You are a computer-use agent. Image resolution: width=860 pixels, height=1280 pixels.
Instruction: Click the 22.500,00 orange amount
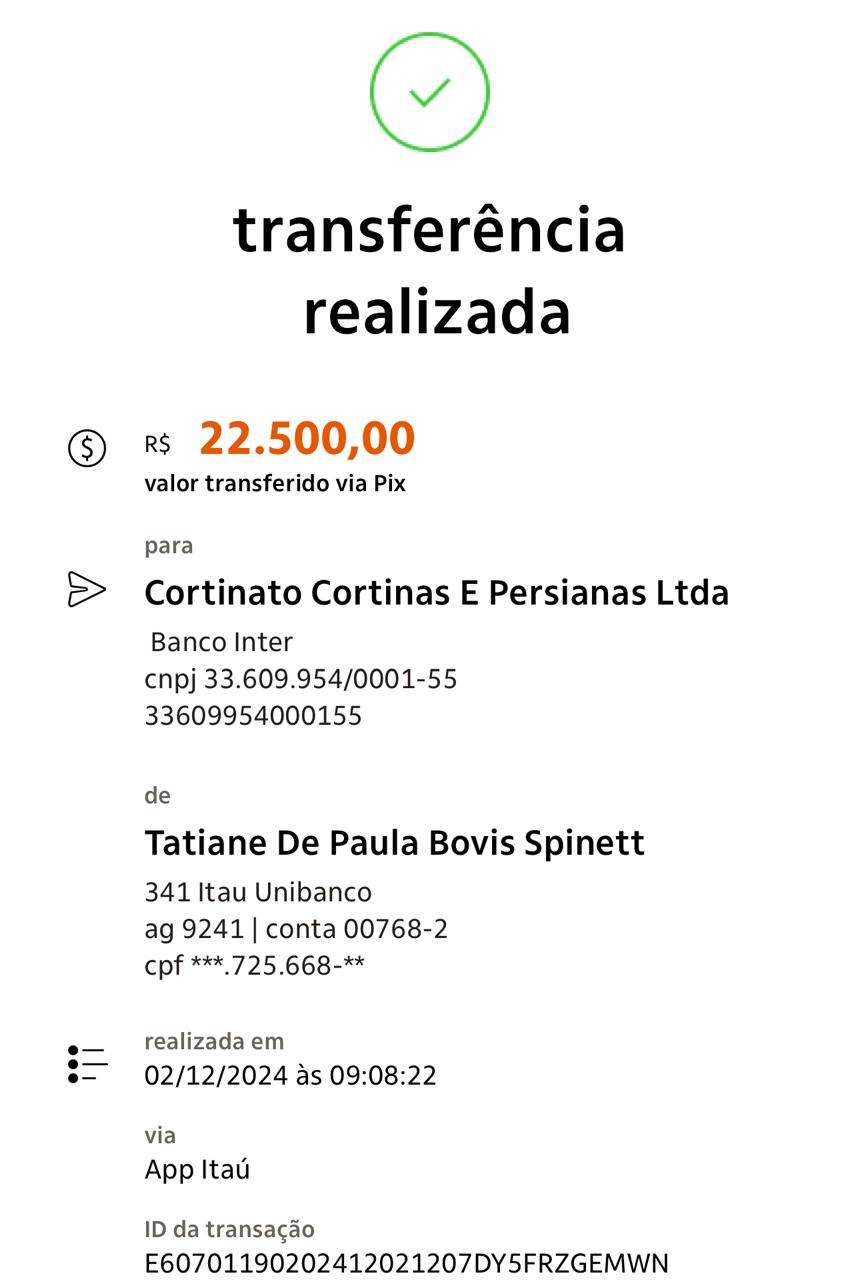tap(307, 439)
